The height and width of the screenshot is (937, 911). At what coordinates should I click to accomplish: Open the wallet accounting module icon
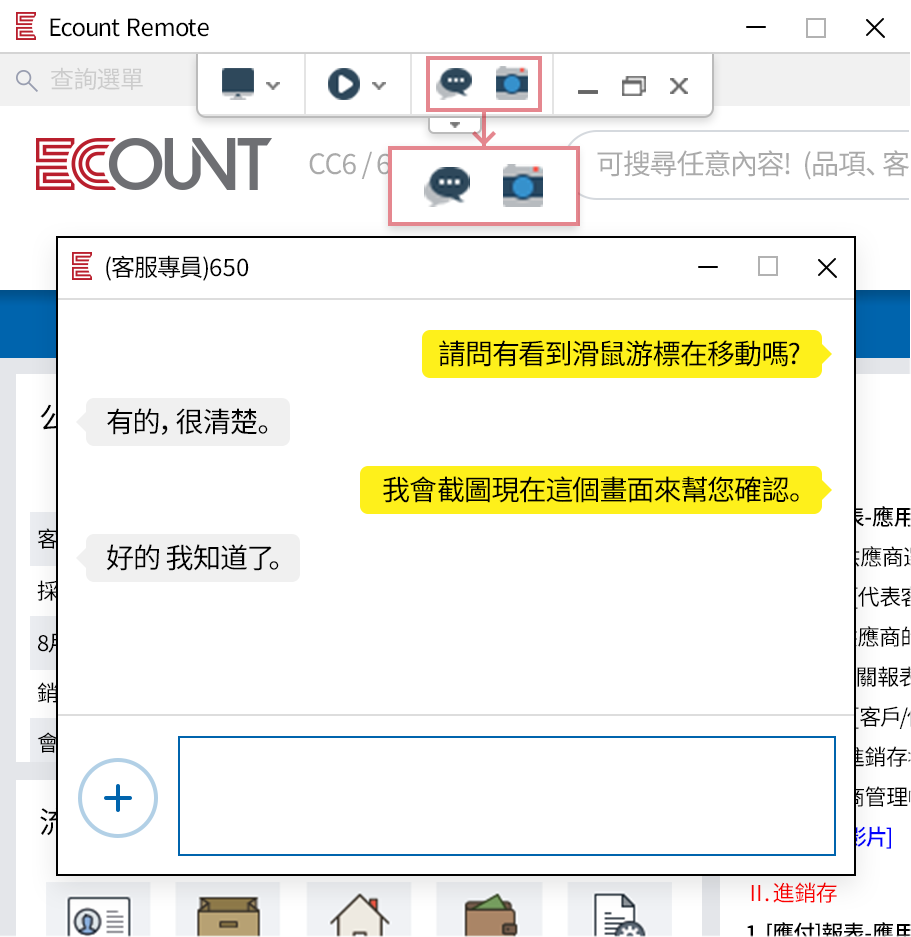coord(489,912)
